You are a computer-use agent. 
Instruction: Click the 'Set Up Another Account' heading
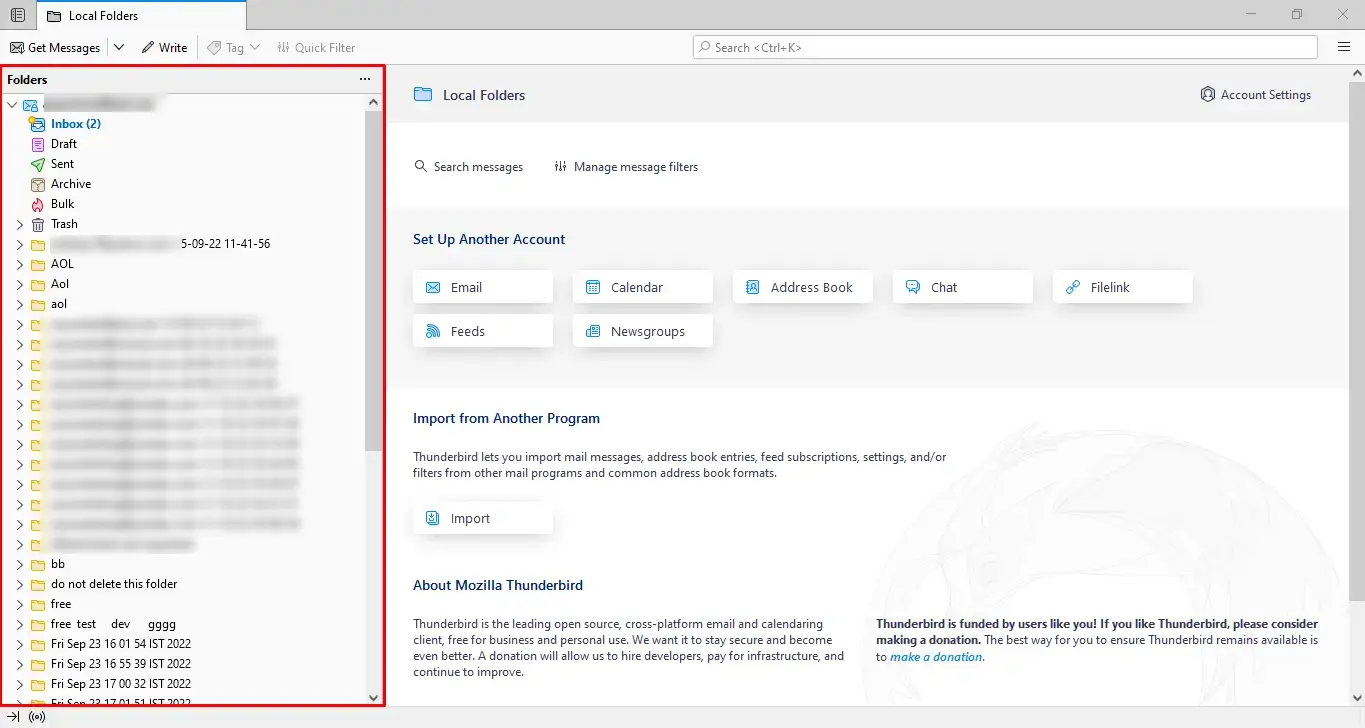489,239
